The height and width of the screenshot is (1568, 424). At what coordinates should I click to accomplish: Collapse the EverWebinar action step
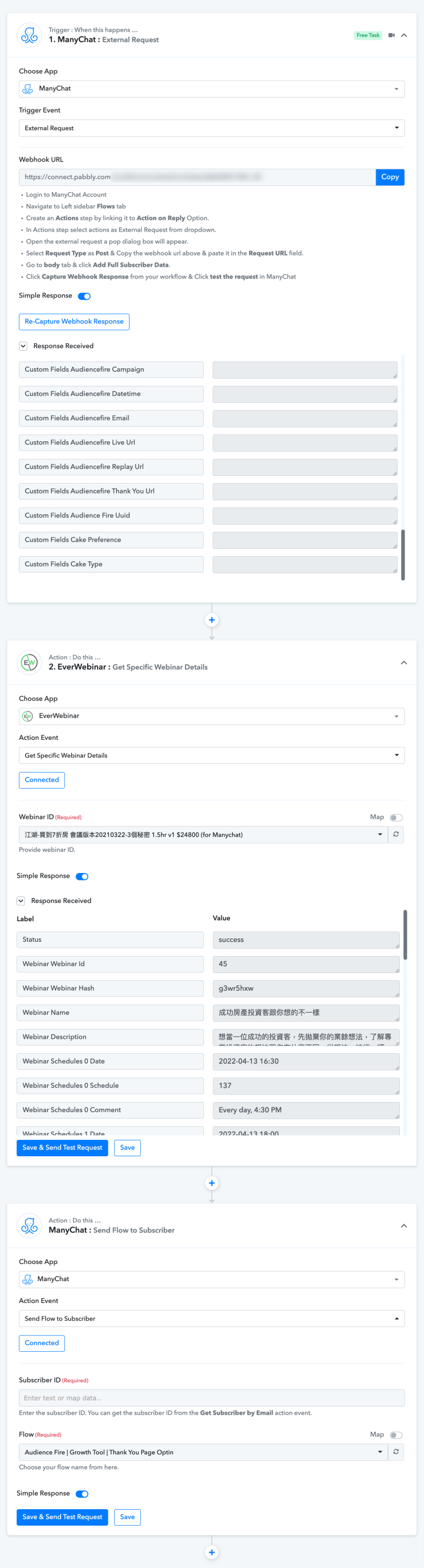(404, 662)
